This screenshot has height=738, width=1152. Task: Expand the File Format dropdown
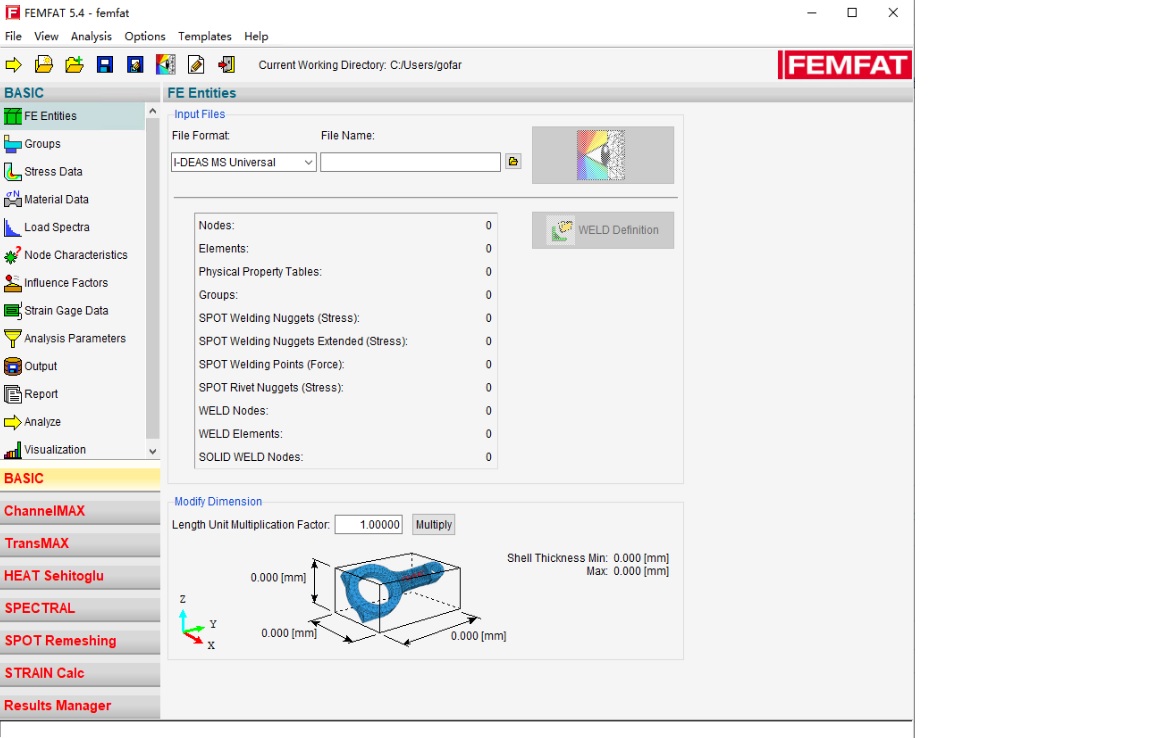[243, 162]
